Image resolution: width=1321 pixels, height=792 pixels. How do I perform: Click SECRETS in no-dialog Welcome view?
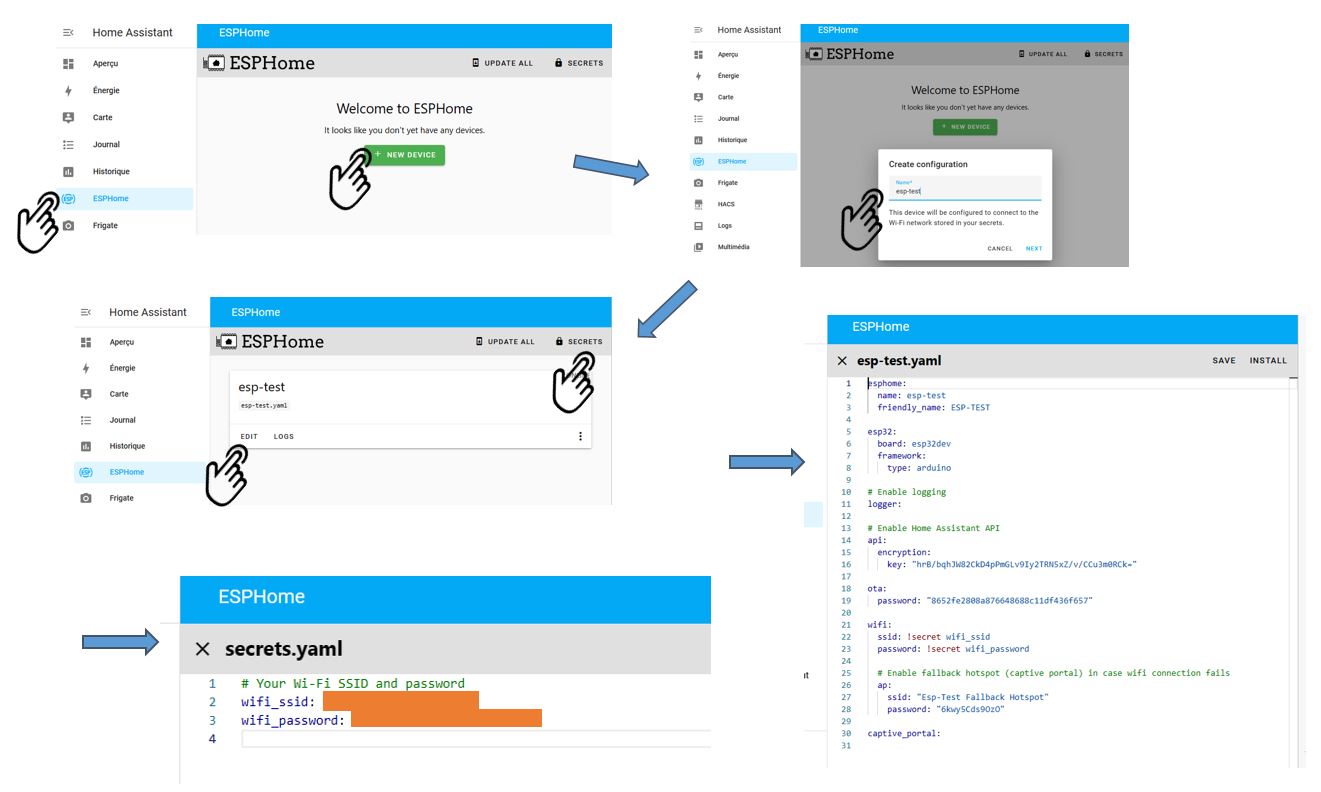pyautogui.click(x=579, y=63)
